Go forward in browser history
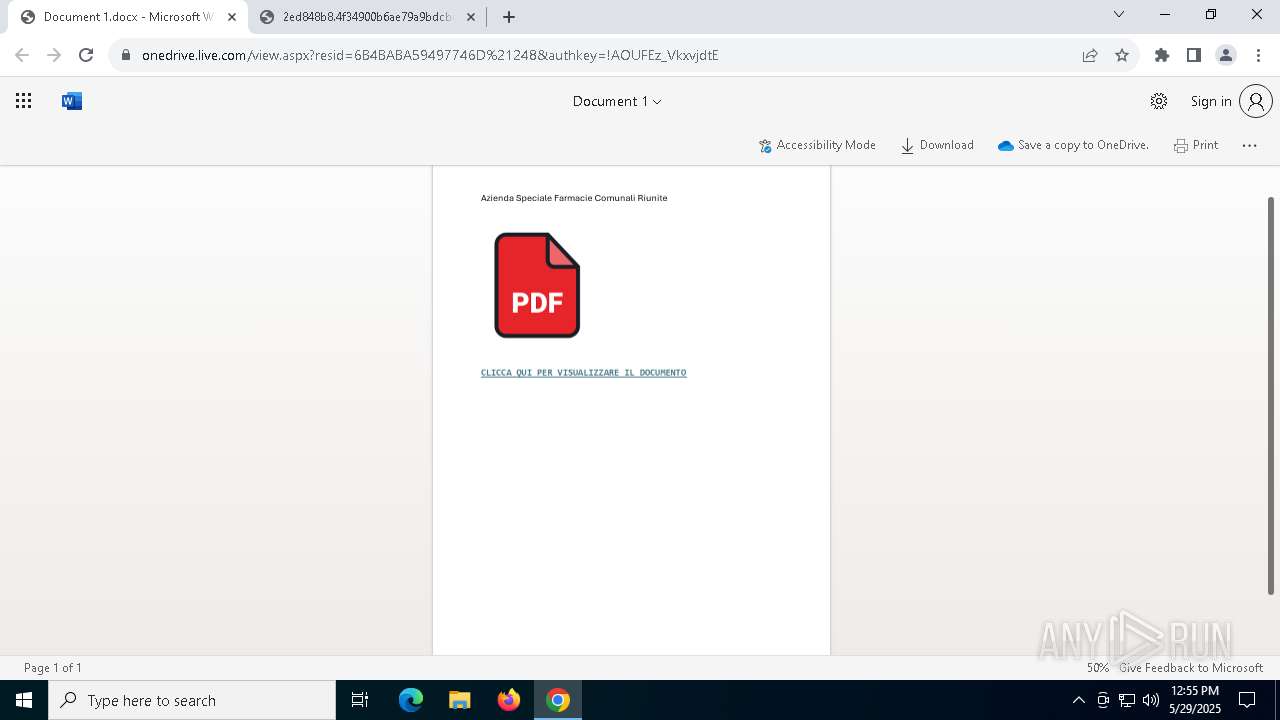Screen dimensions: 1280x720 pyautogui.click(x=54, y=55)
